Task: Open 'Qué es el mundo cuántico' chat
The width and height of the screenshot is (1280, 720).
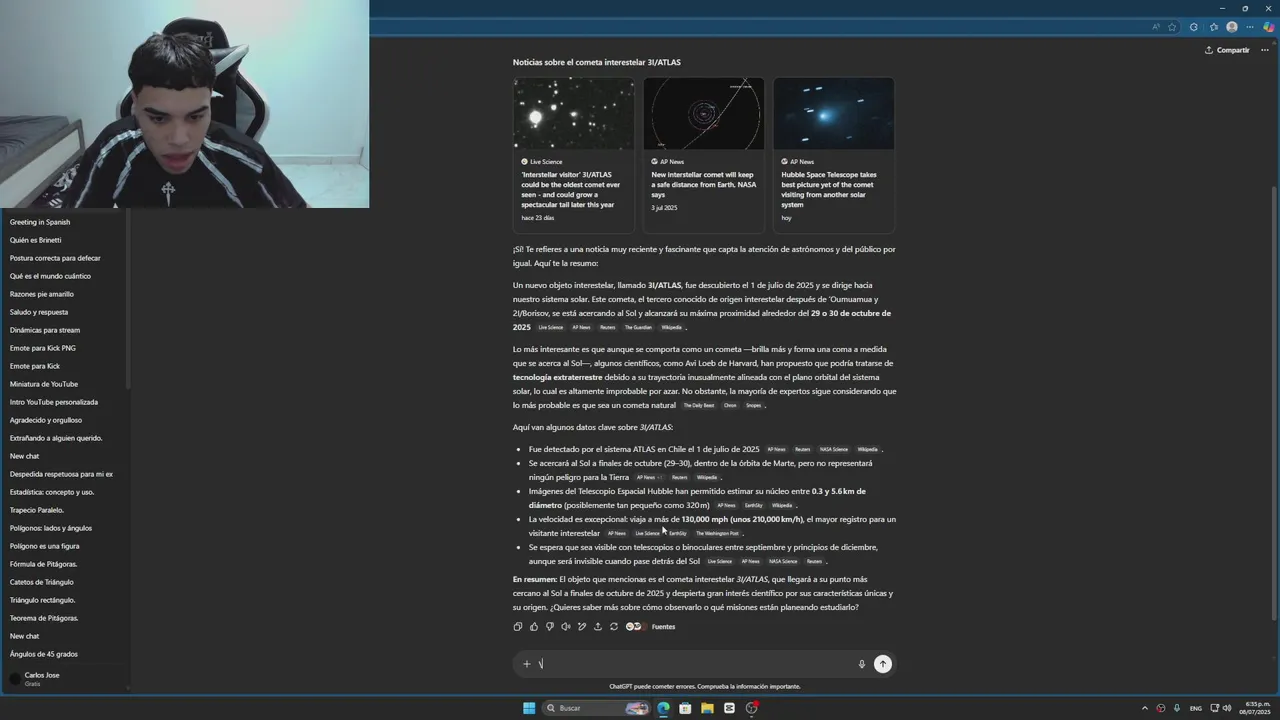Action: pos(50,276)
